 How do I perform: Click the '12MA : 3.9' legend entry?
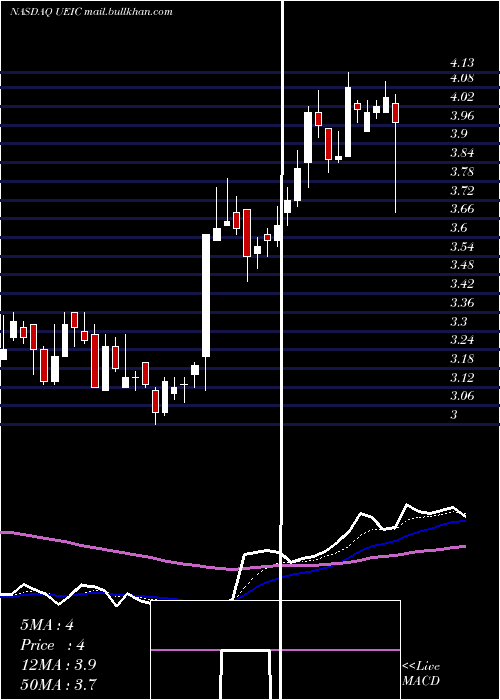(x=58, y=665)
